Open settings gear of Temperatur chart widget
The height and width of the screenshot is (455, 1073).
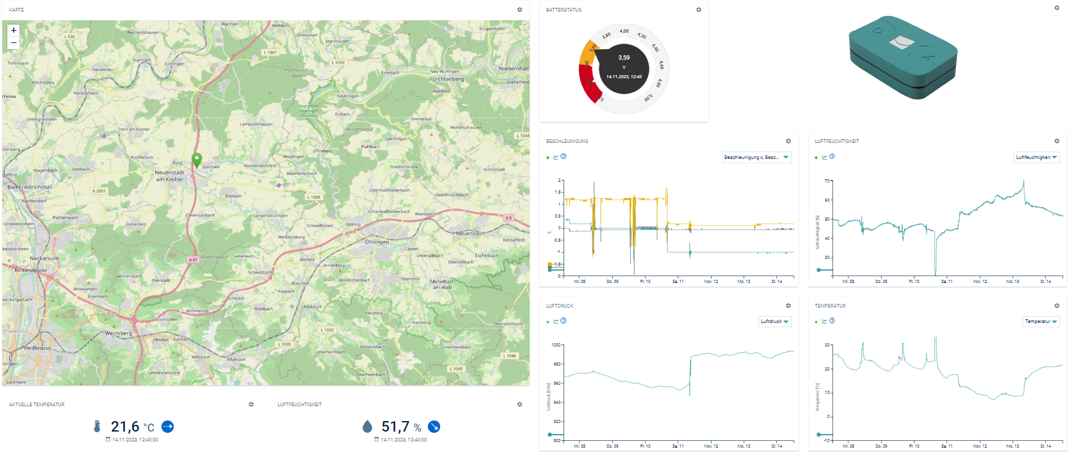coord(1057,306)
